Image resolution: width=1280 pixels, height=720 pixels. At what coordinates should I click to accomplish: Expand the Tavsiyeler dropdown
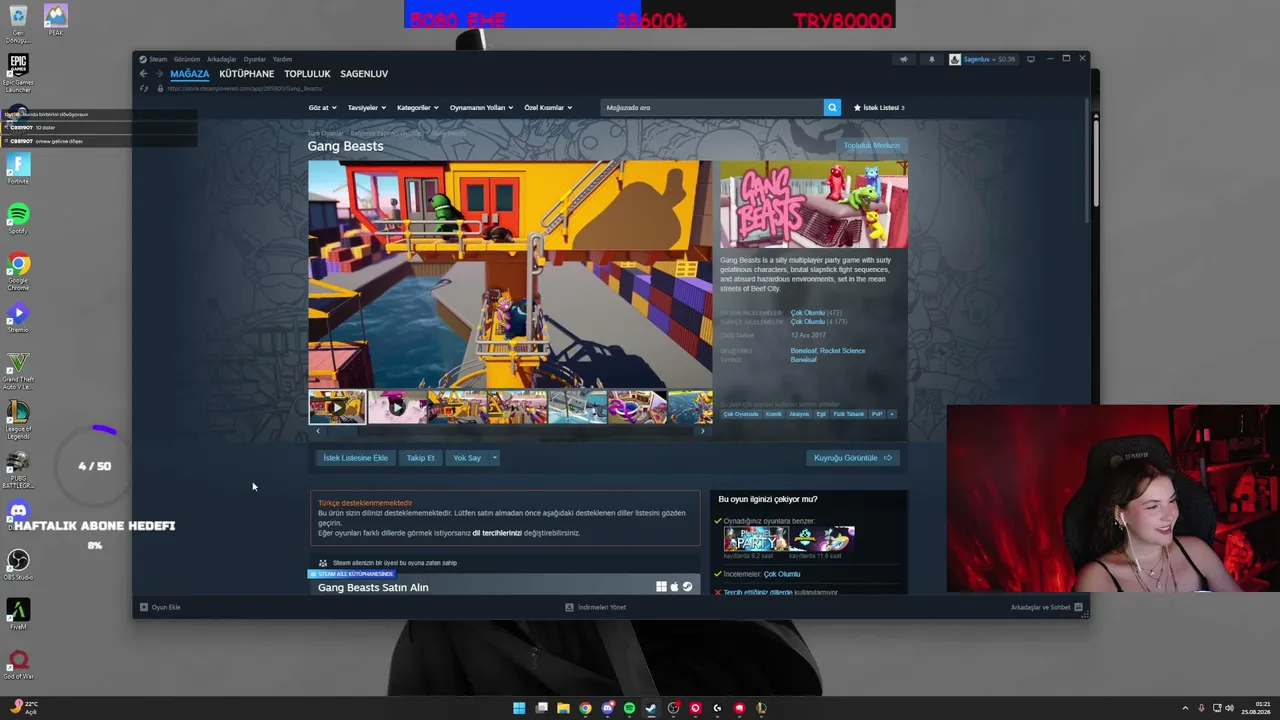[366, 107]
